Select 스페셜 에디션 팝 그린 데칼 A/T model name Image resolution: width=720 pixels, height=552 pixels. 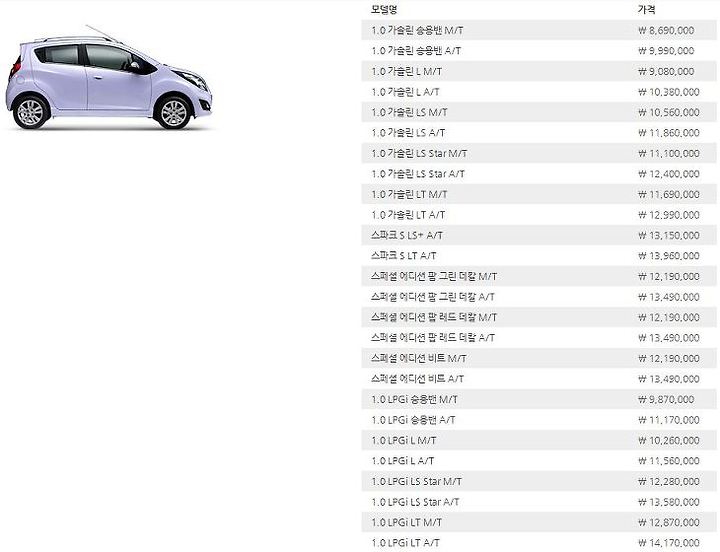coord(433,297)
